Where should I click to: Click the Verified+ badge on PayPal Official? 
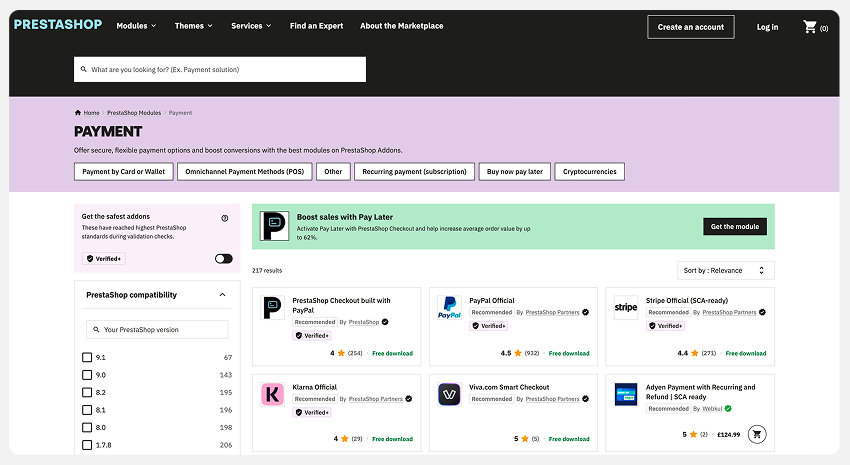(488, 326)
